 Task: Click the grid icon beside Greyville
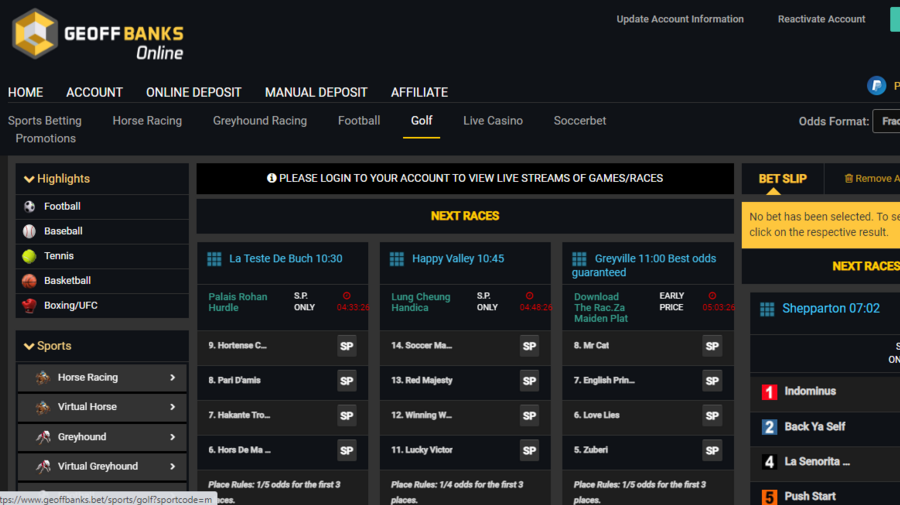(579, 259)
